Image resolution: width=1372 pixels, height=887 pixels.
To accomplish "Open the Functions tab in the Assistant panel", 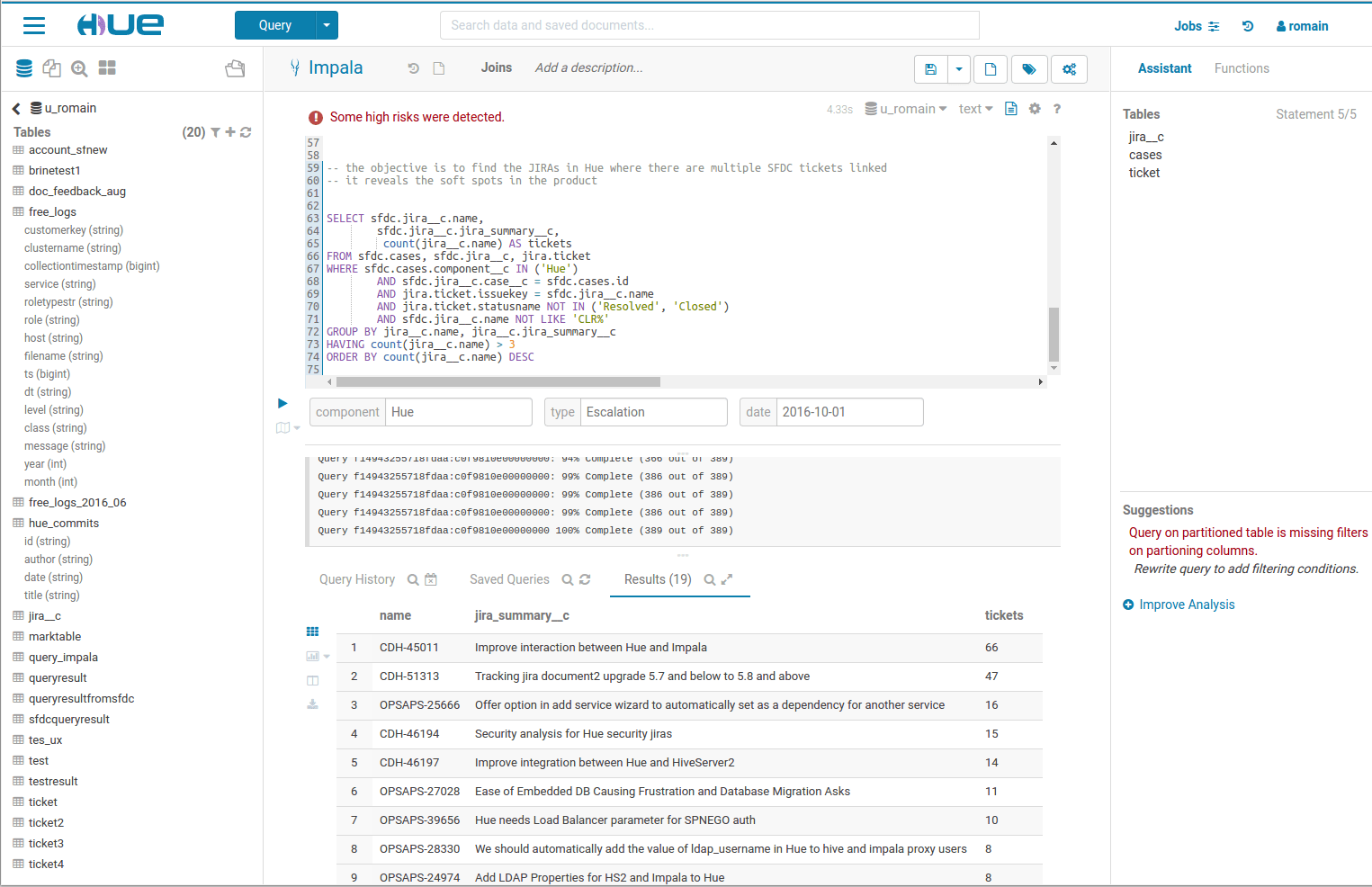I will coord(1242,68).
